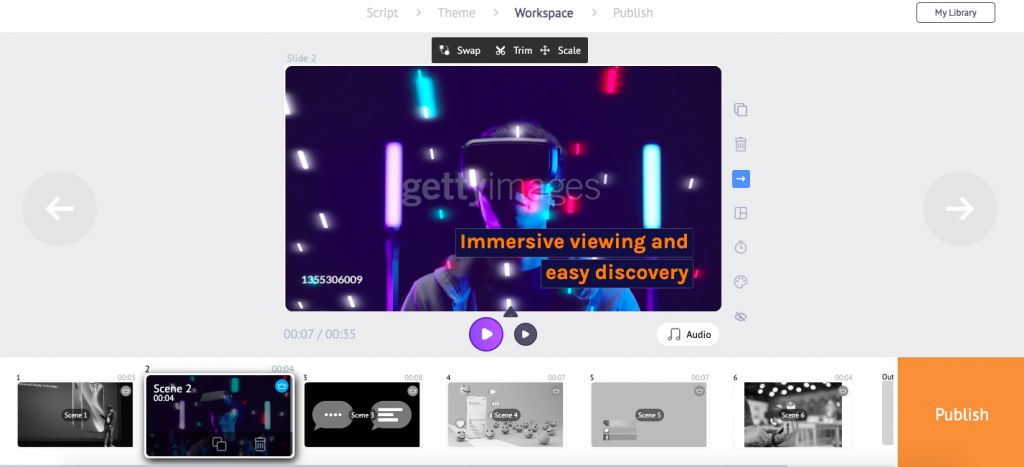Click Scale in the media toolbar
Screen dimensions: 1024x467
click(560, 50)
